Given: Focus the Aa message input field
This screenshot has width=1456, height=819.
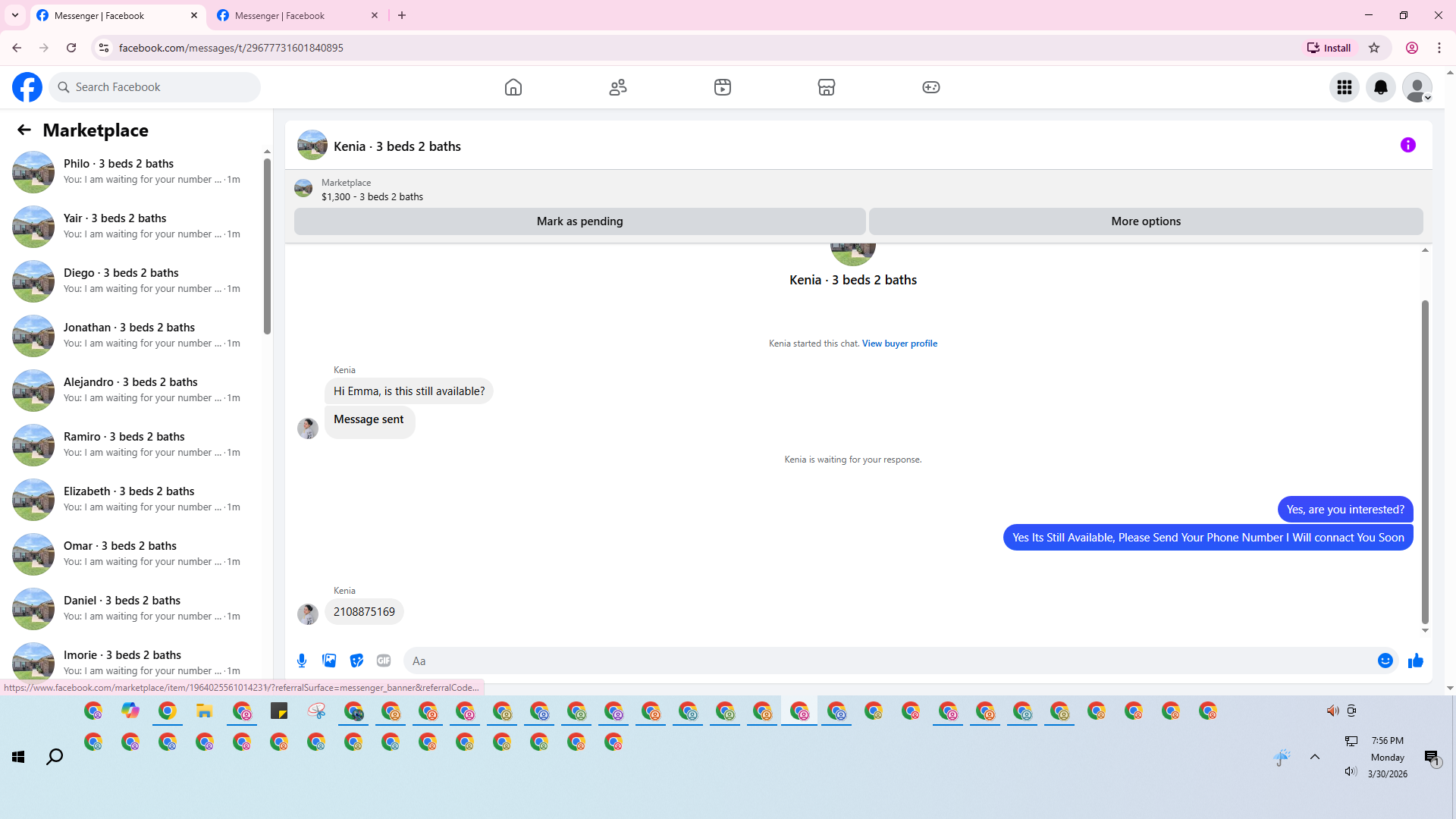Looking at the screenshot, I should [x=887, y=661].
